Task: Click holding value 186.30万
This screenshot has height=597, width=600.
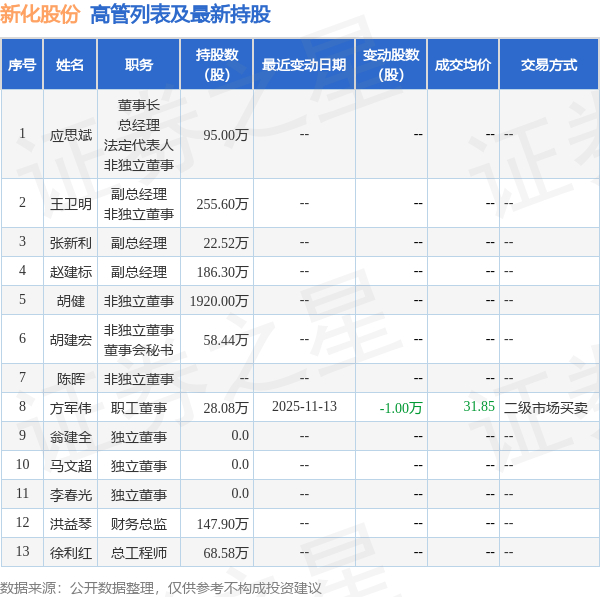Action: [x=222, y=272]
